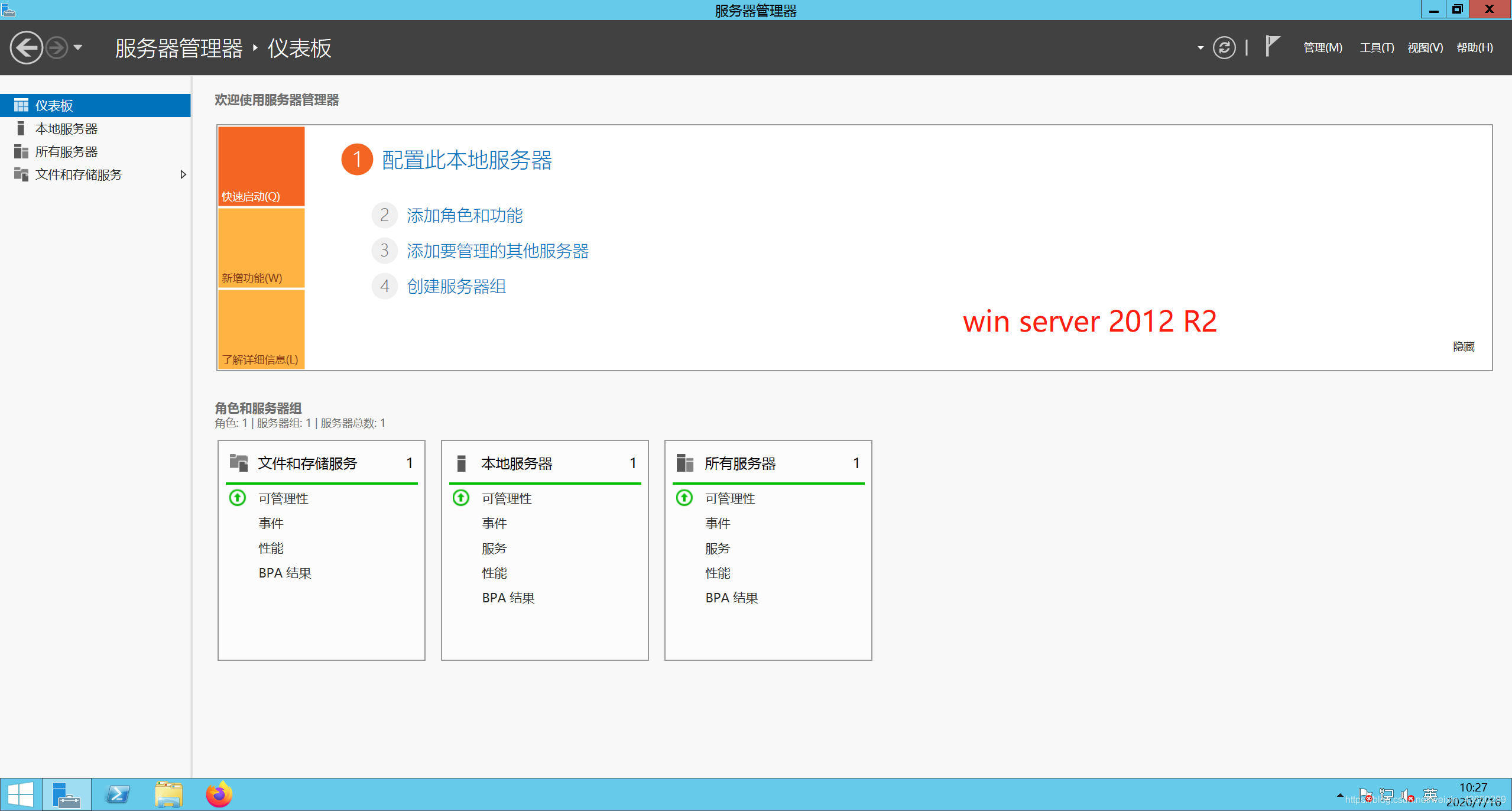Screen dimensions: 1512x811
Task: Click the 可管理性 status icon in 本地服务器 tile
Action: click(461, 498)
